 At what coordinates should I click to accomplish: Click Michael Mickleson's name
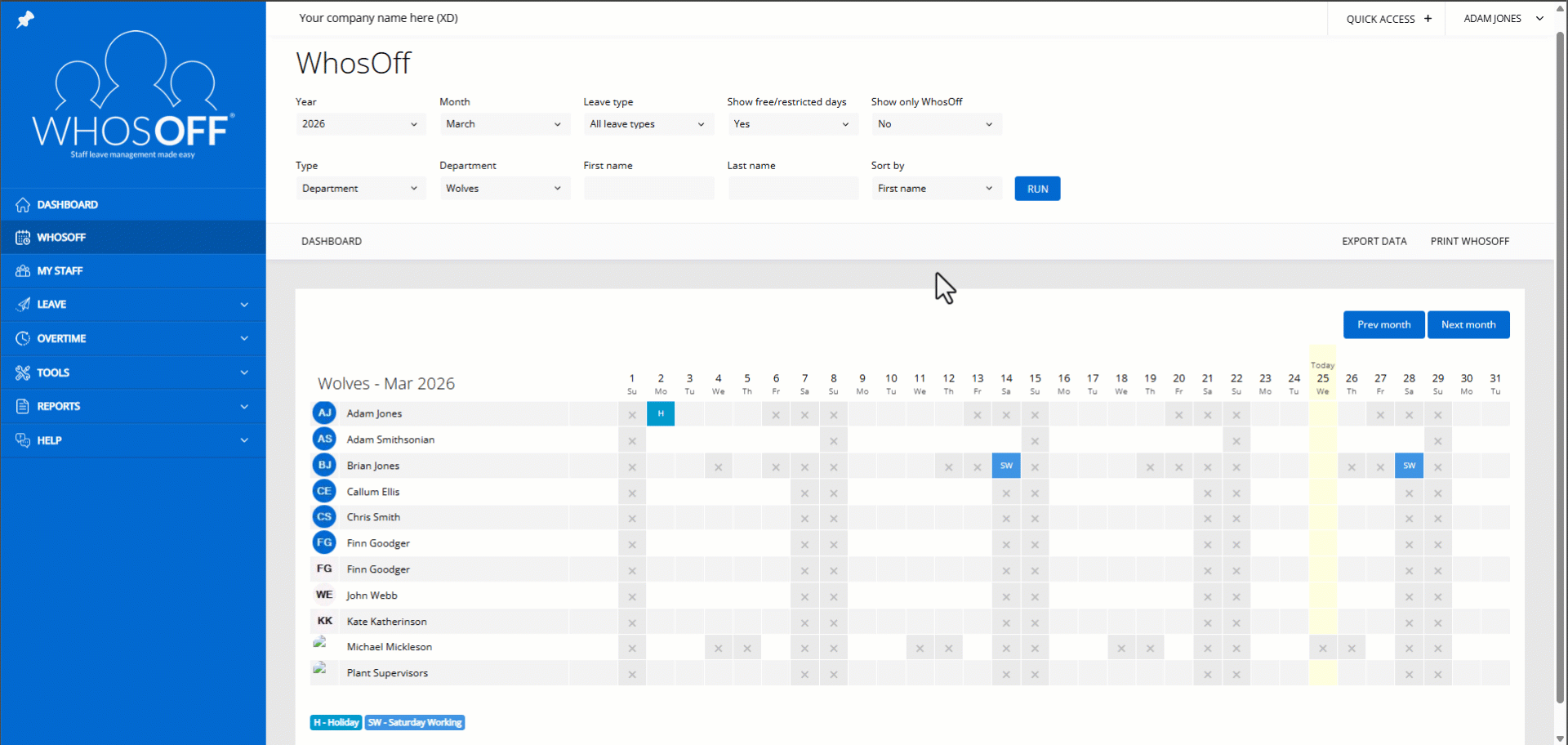click(390, 647)
